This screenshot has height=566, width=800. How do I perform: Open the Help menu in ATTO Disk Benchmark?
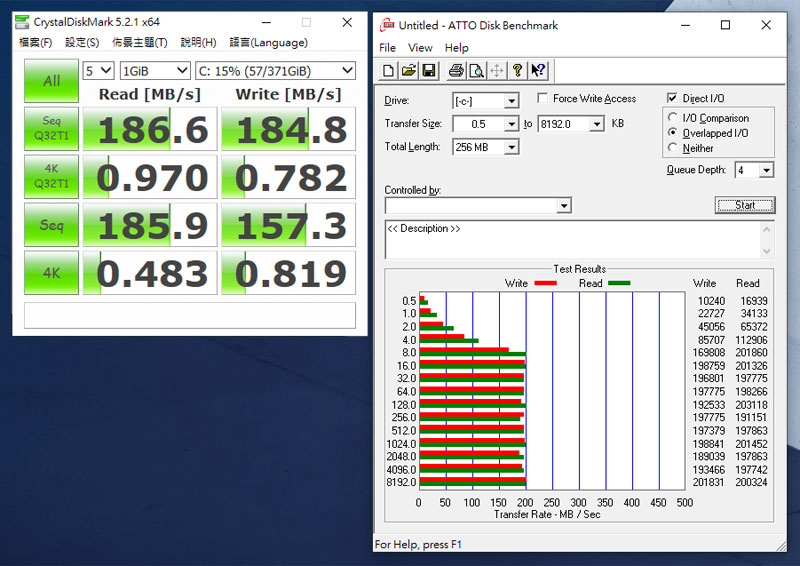point(457,47)
